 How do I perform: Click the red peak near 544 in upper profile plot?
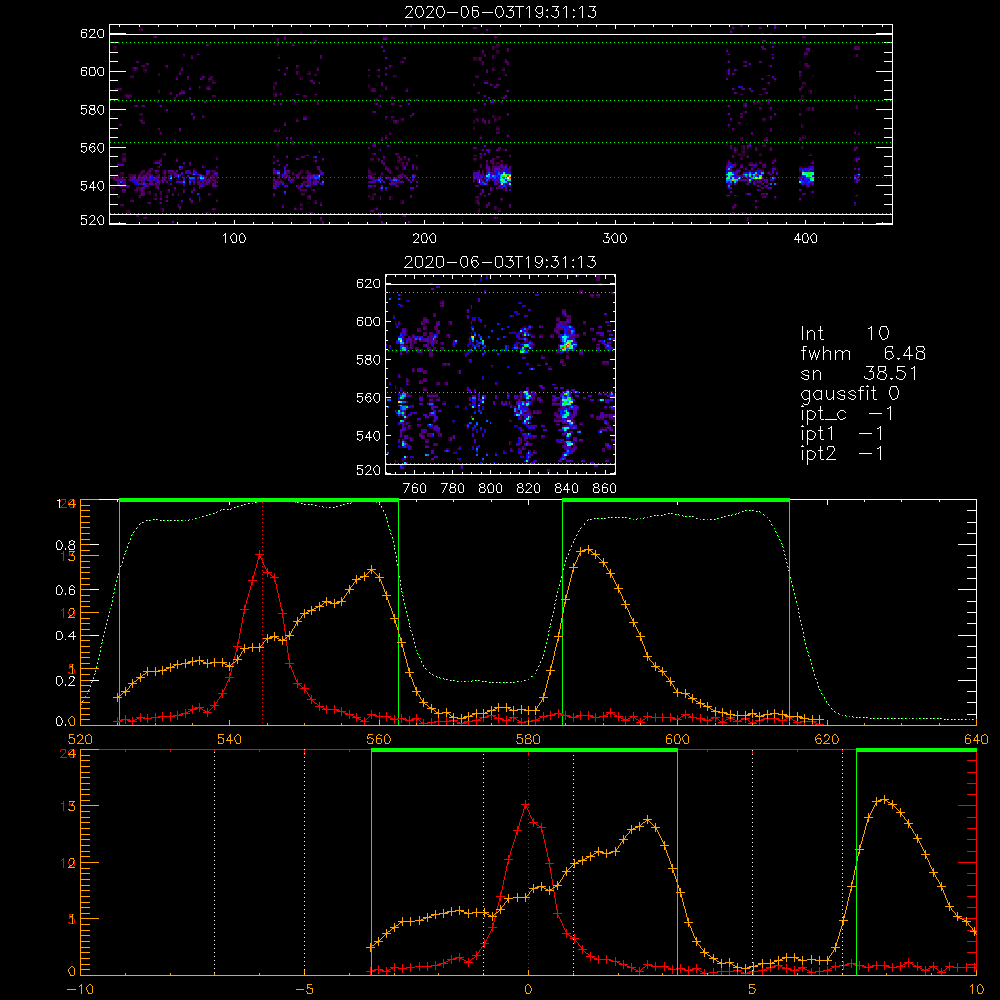pyautogui.click(x=260, y=555)
